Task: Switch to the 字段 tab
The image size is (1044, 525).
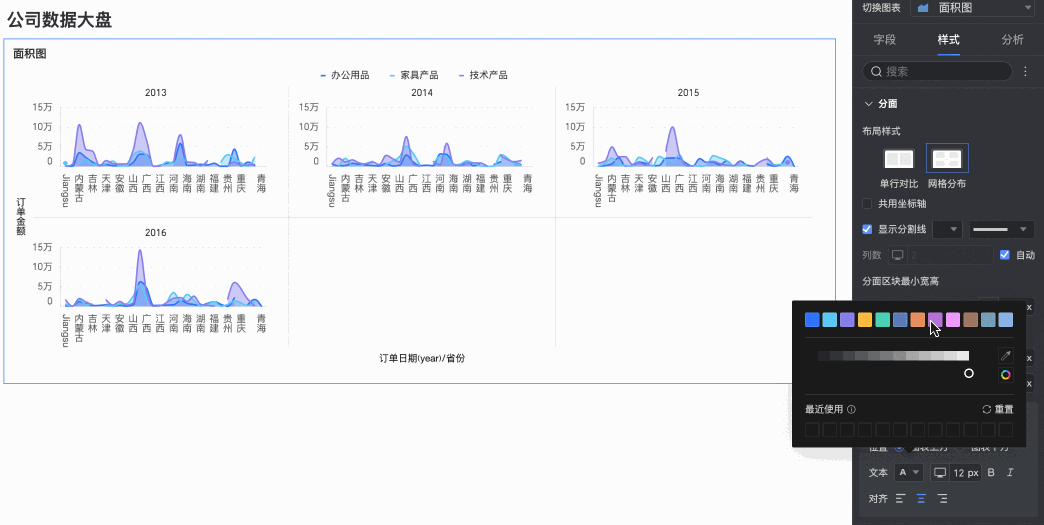Action: click(x=885, y=39)
